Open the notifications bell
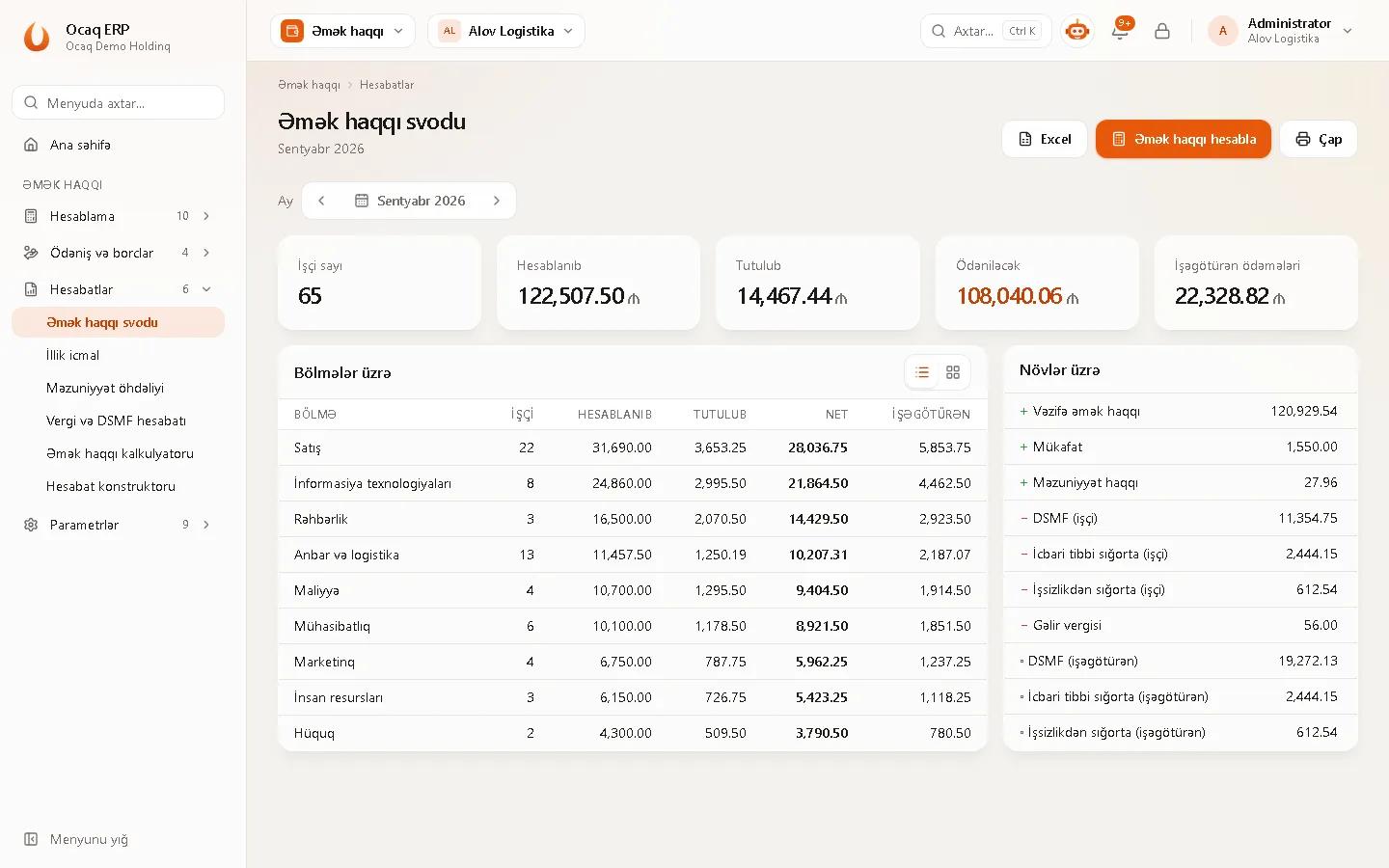Image resolution: width=1389 pixels, height=868 pixels. pyautogui.click(x=1120, y=31)
